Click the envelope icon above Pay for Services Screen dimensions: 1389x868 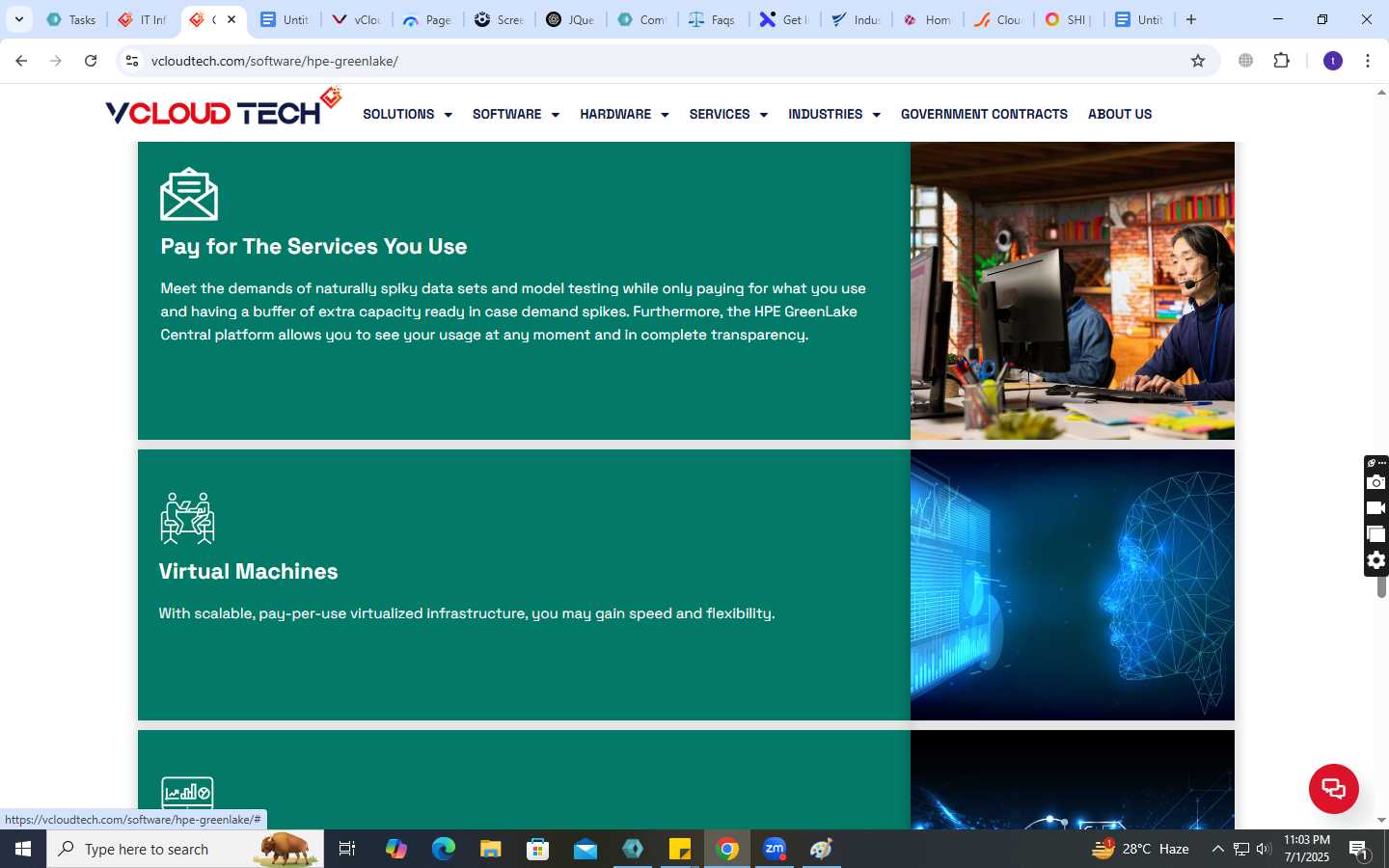pos(189,194)
